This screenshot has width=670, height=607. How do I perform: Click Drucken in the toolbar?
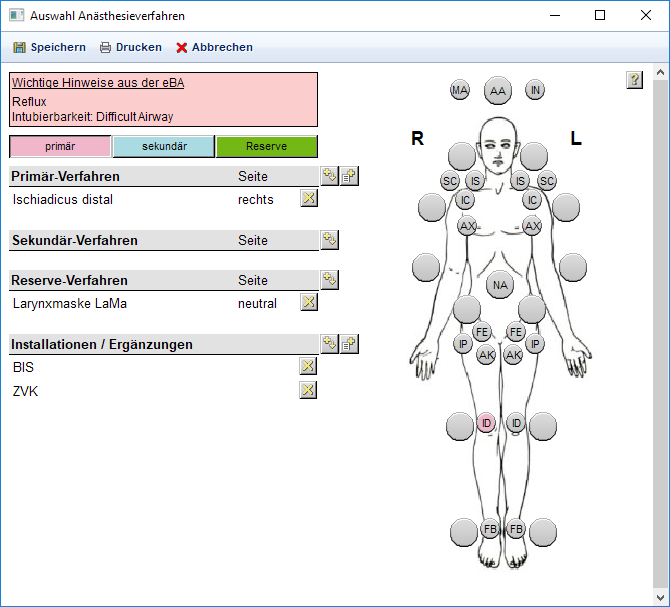click(x=130, y=47)
